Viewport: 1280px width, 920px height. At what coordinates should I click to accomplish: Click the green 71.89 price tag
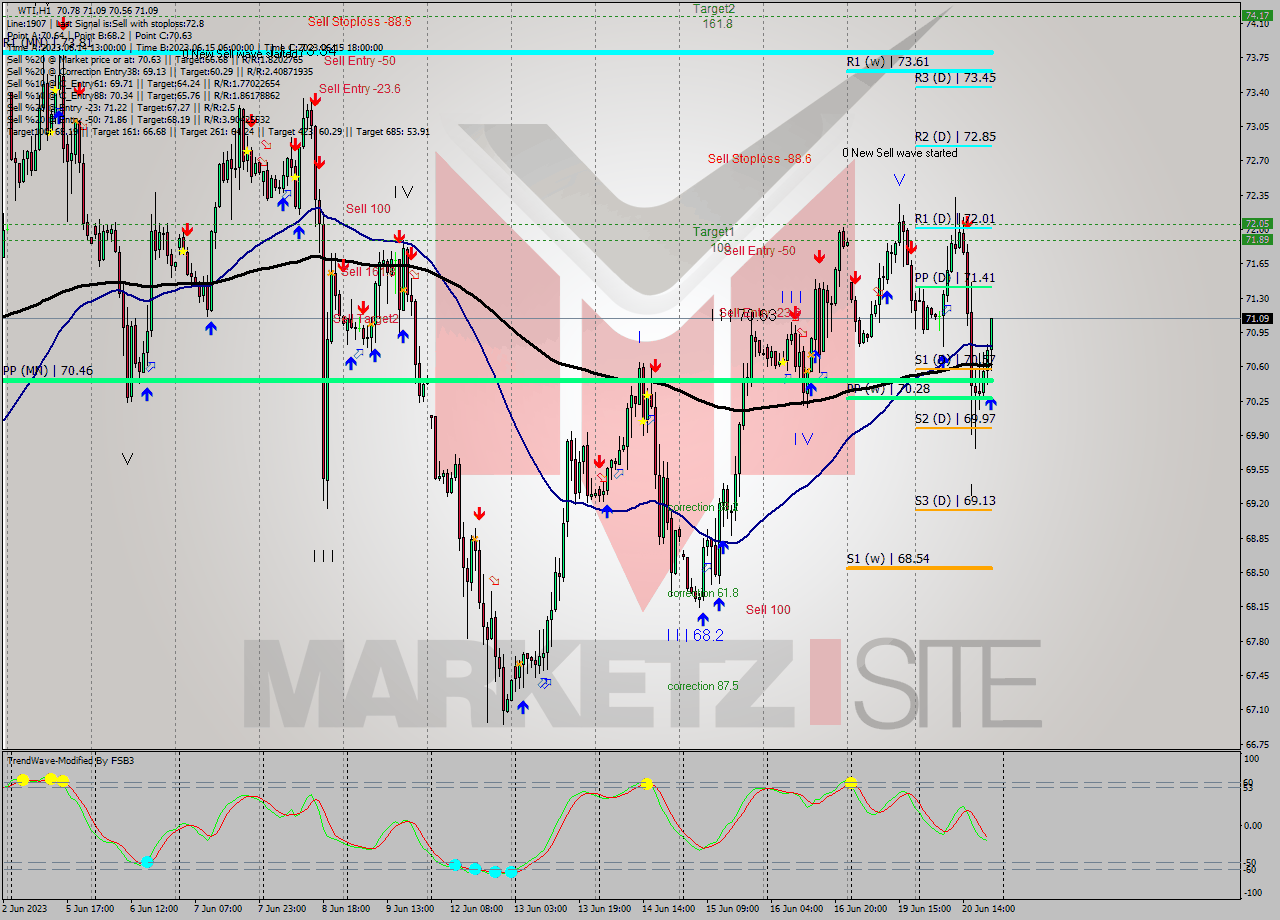point(1257,239)
